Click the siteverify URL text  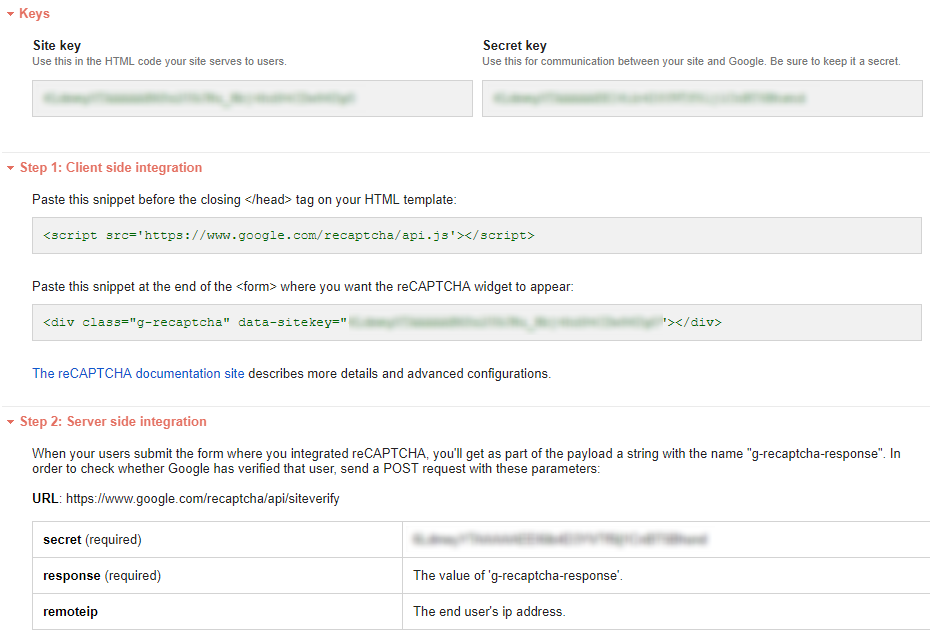click(x=203, y=498)
